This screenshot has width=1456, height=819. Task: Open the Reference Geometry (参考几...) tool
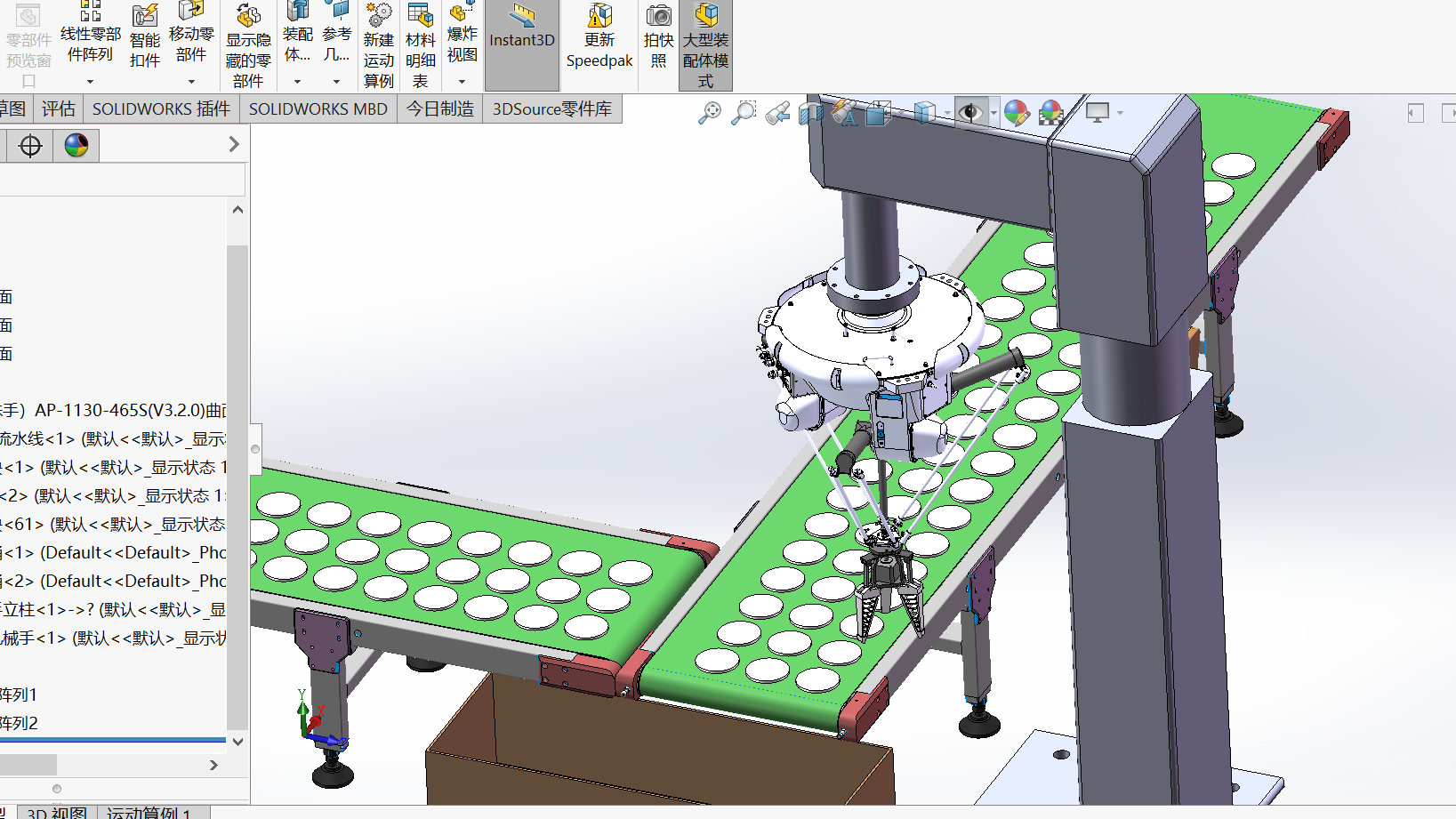coord(336,34)
